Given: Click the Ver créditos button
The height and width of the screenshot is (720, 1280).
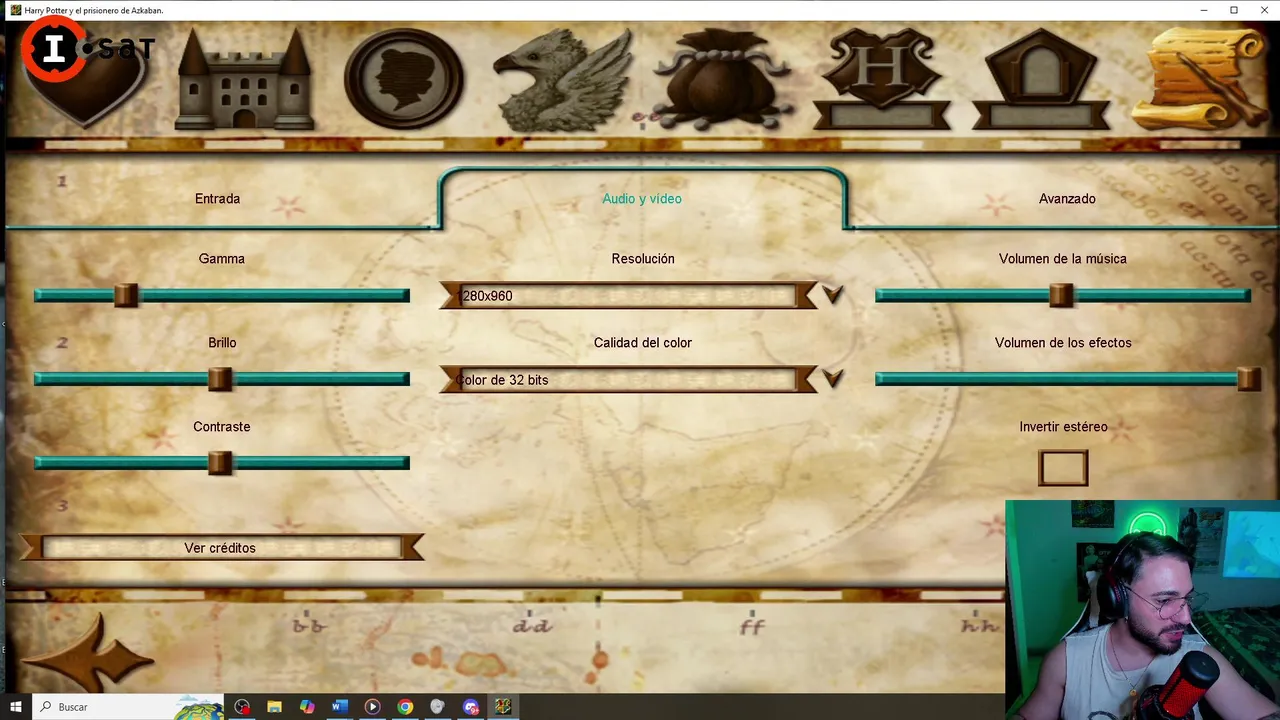Looking at the screenshot, I should (221, 547).
